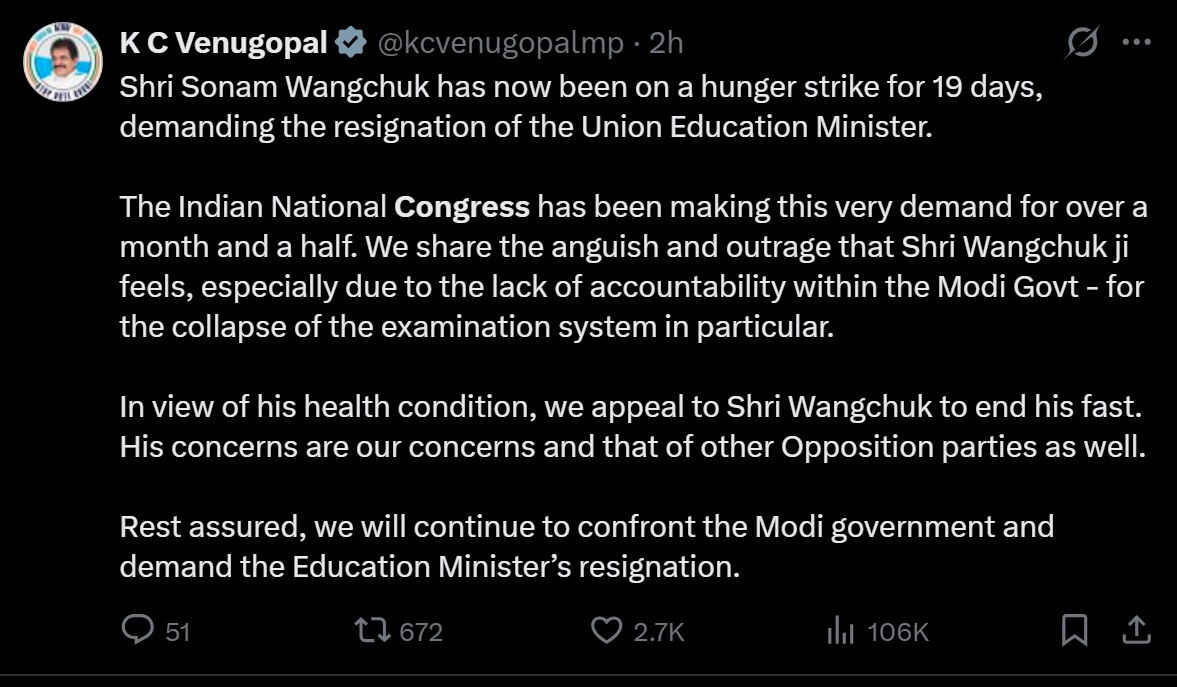Click the 2.7K likes count
Image resolution: width=1177 pixels, height=687 pixels.
coord(658,631)
